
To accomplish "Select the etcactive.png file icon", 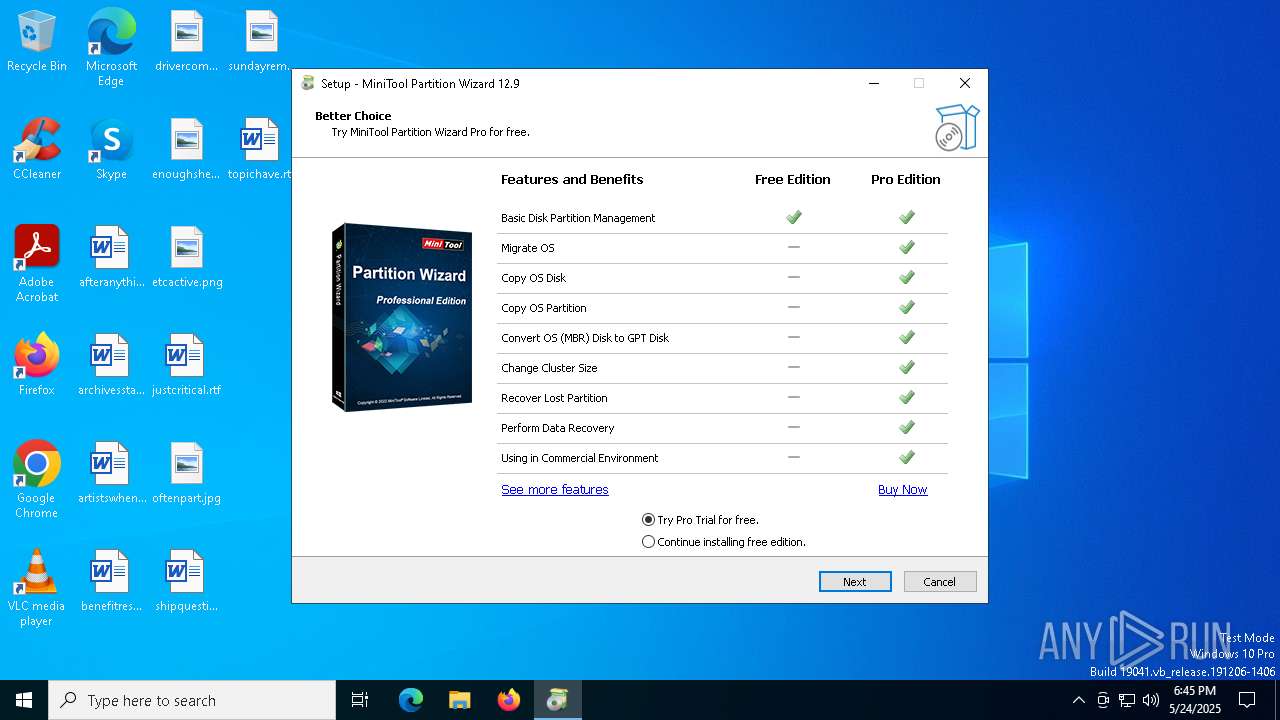I will click(x=186, y=258).
